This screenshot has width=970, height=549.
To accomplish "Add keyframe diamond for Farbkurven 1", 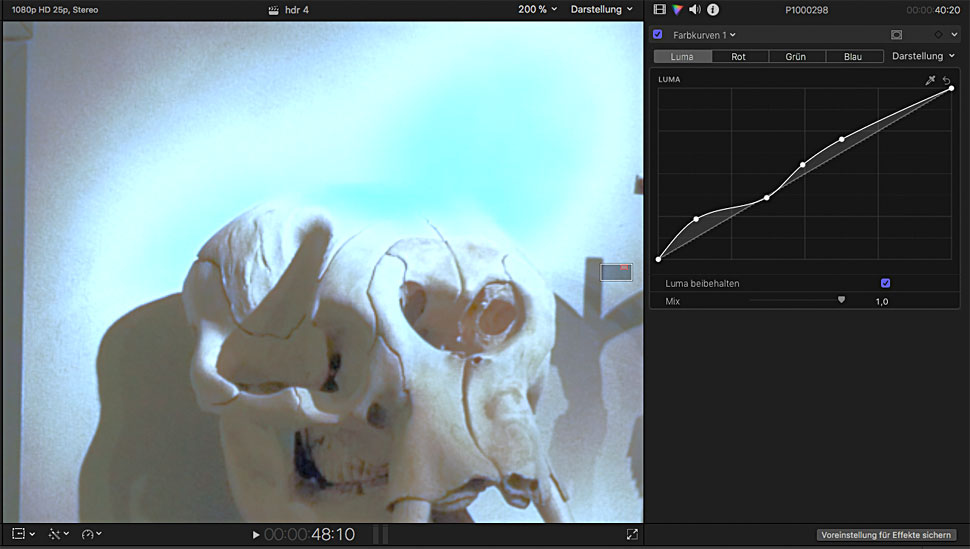I will click(x=938, y=35).
